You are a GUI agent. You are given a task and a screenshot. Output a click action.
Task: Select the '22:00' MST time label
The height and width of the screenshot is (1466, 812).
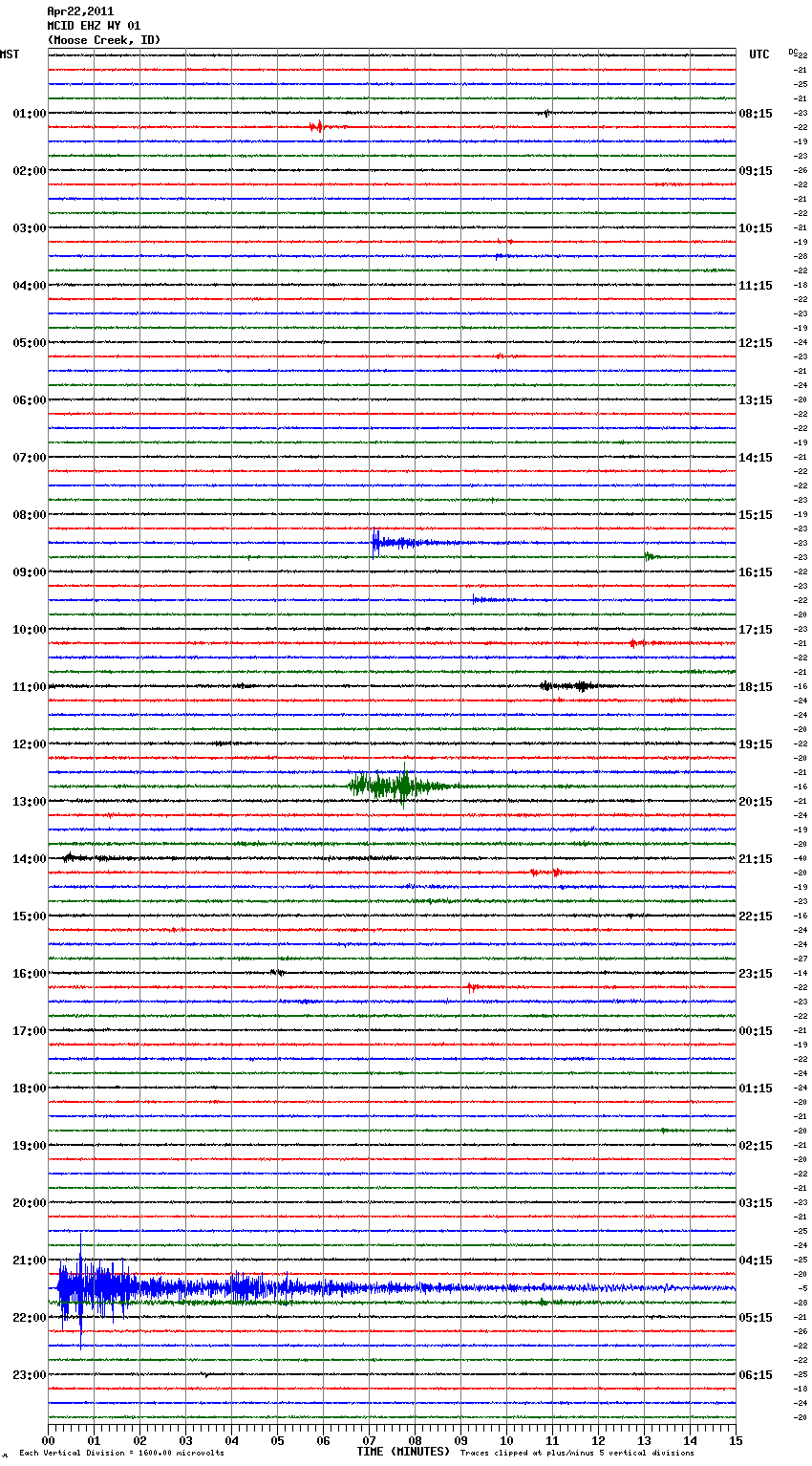pos(30,1318)
